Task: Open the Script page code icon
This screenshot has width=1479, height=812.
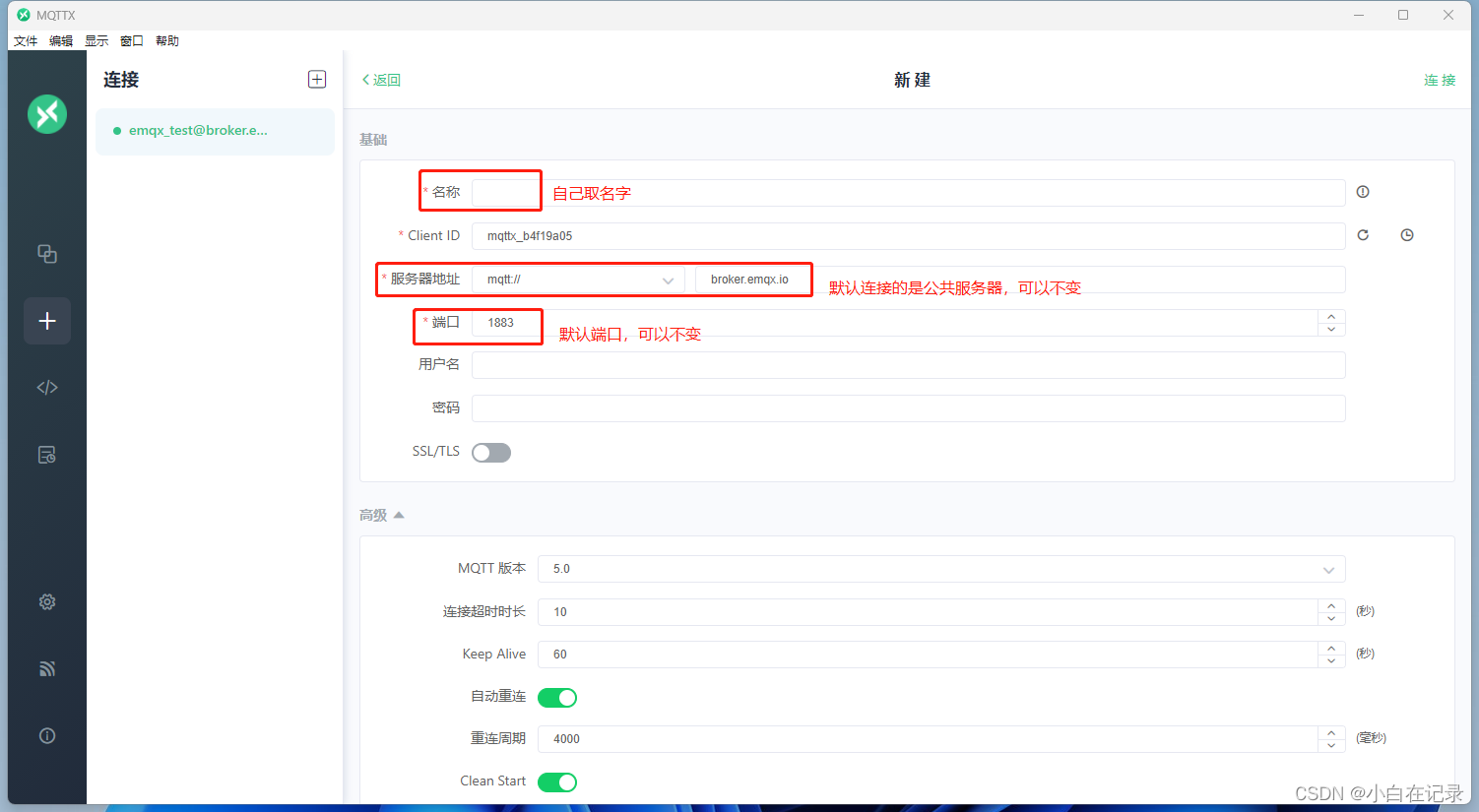Action: [x=47, y=388]
